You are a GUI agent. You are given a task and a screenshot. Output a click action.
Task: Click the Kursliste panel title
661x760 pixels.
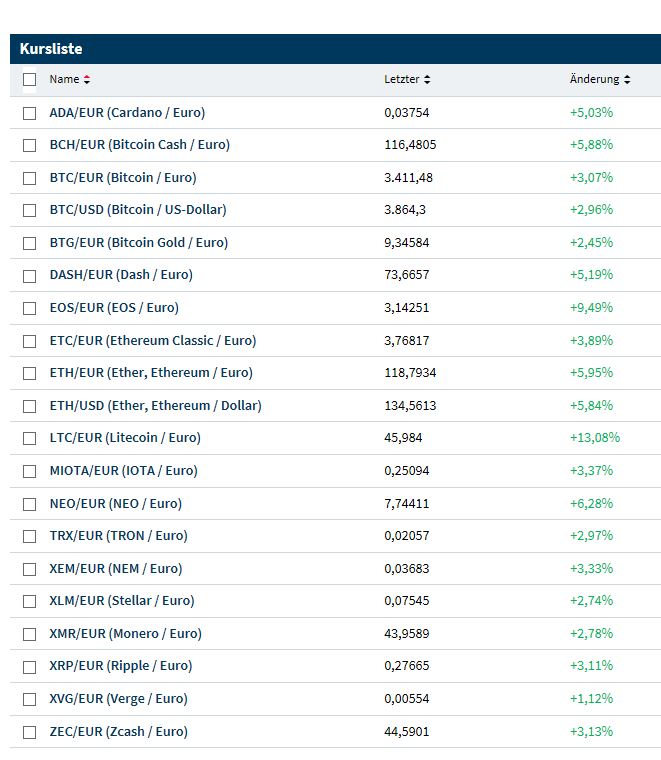51,49
